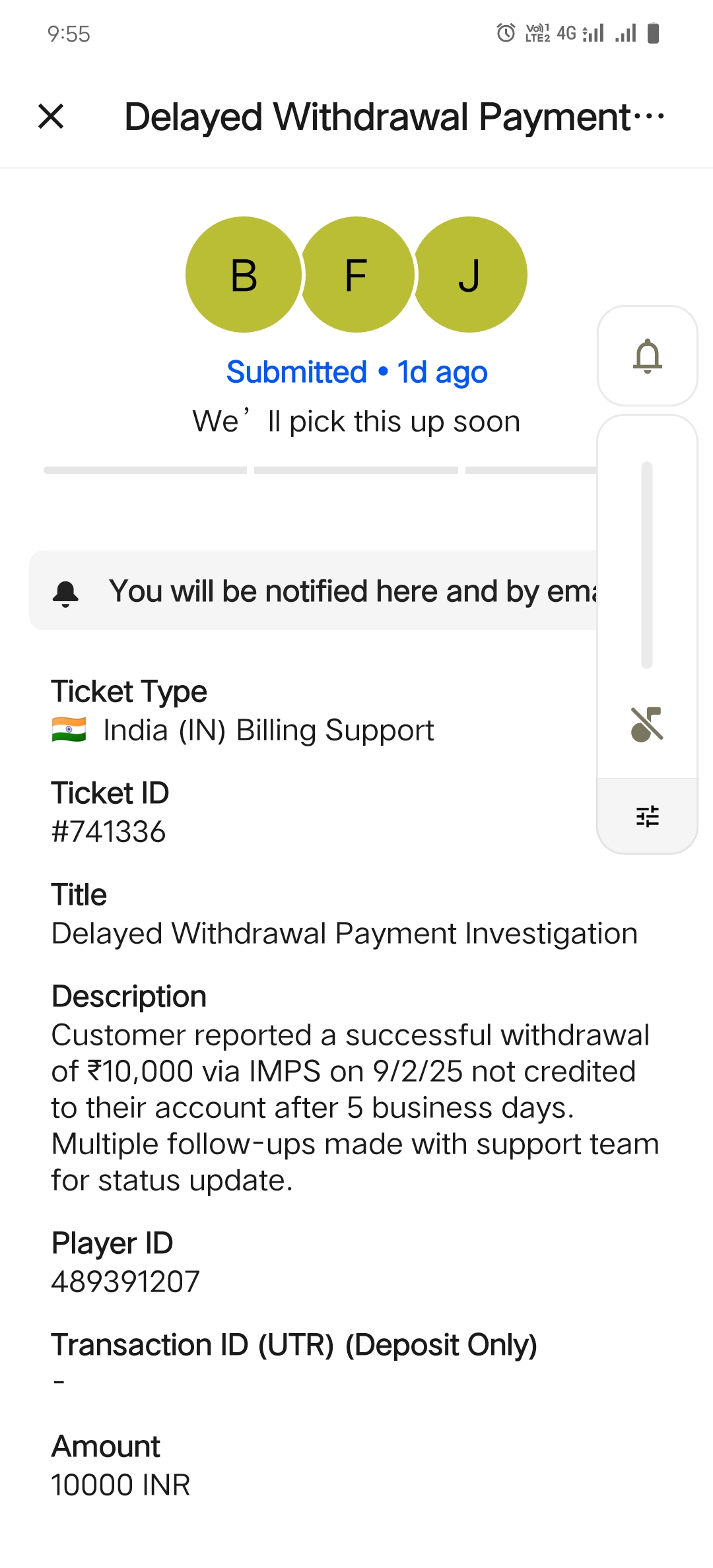Image resolution: width=713 pixels, height=1568 pixels.
Task: Tap the ticket ID #741336
Action: coord(109,832)
